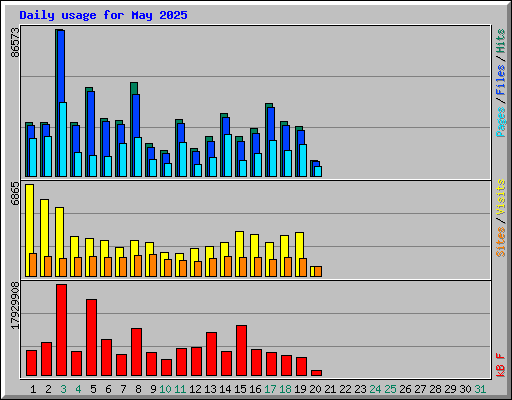Select the blue Files bar for day 5
This screenshot has width=512, height=400.
pos(91,123)
